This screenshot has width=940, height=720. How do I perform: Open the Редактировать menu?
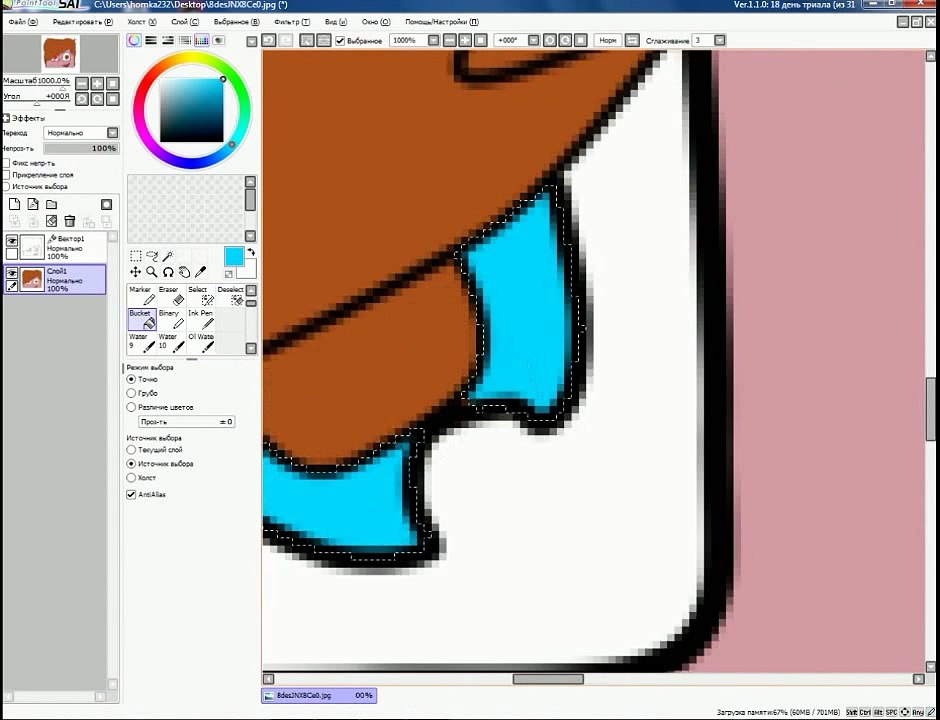82,22
